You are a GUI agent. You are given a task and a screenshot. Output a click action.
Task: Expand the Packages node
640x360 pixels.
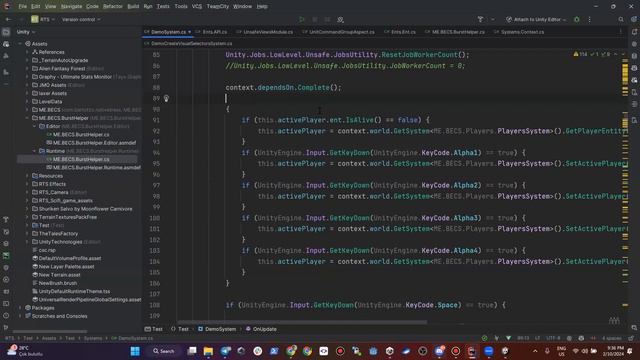20,308
